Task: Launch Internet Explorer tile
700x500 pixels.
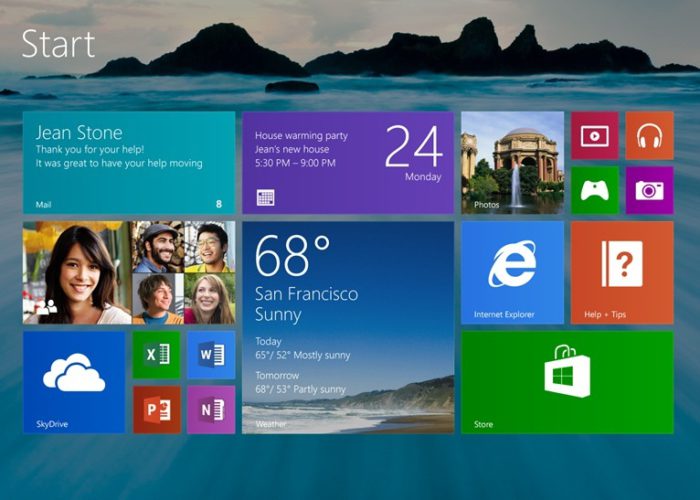Action: (512, 272)
